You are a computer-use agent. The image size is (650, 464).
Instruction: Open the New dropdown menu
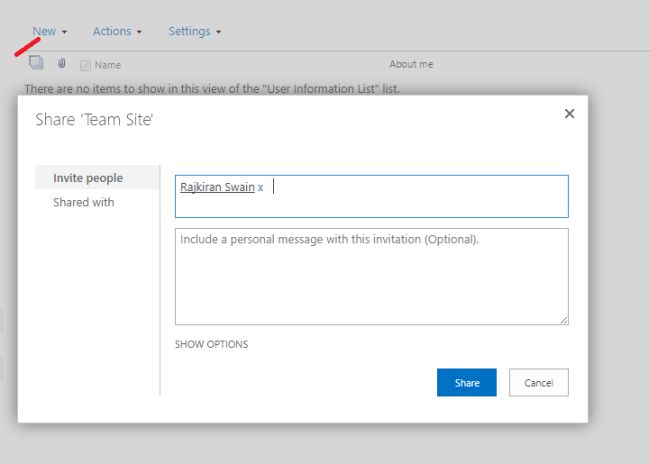49,31
